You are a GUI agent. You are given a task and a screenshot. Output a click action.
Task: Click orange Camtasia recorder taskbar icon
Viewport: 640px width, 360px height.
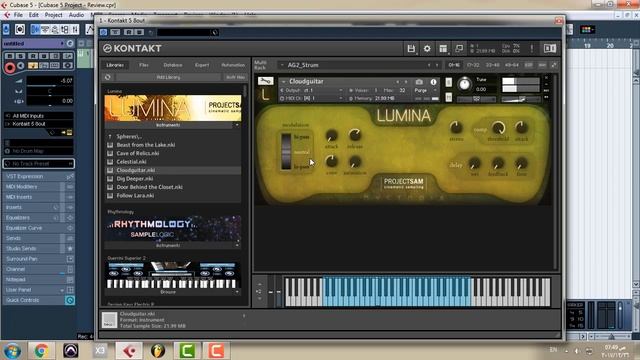point(216,351)
